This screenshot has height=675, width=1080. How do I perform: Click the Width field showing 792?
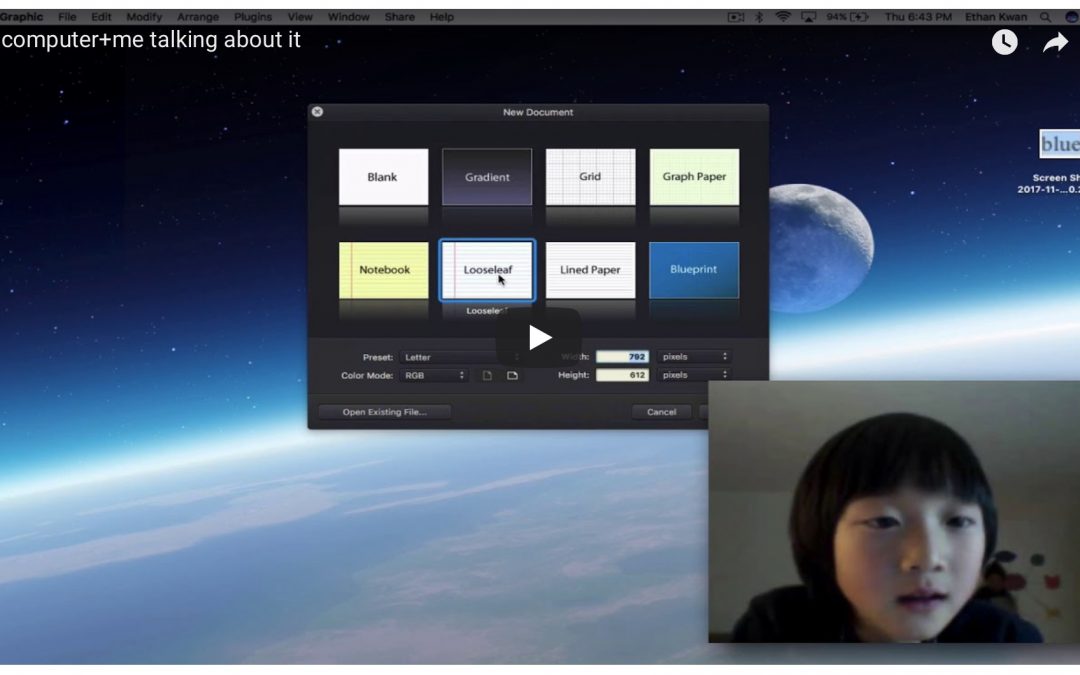coord(622,357)
